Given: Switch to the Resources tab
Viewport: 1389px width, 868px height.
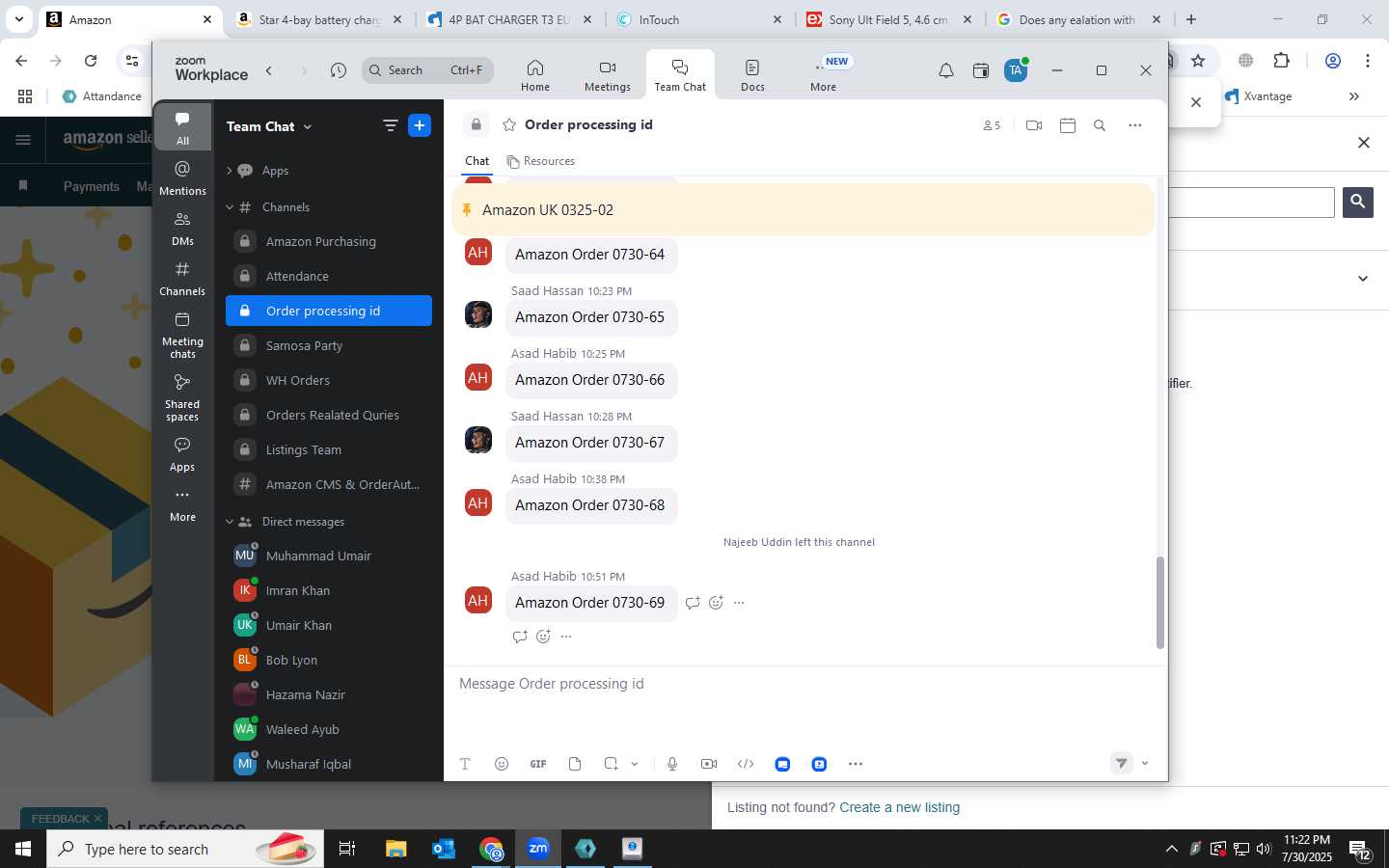Looking at the screenshot, I should (540, 161).
